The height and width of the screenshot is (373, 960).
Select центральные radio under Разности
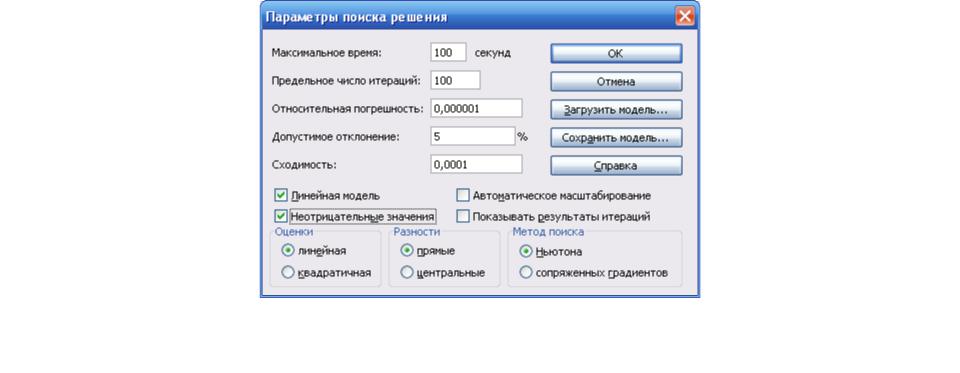tap(407, 273)
